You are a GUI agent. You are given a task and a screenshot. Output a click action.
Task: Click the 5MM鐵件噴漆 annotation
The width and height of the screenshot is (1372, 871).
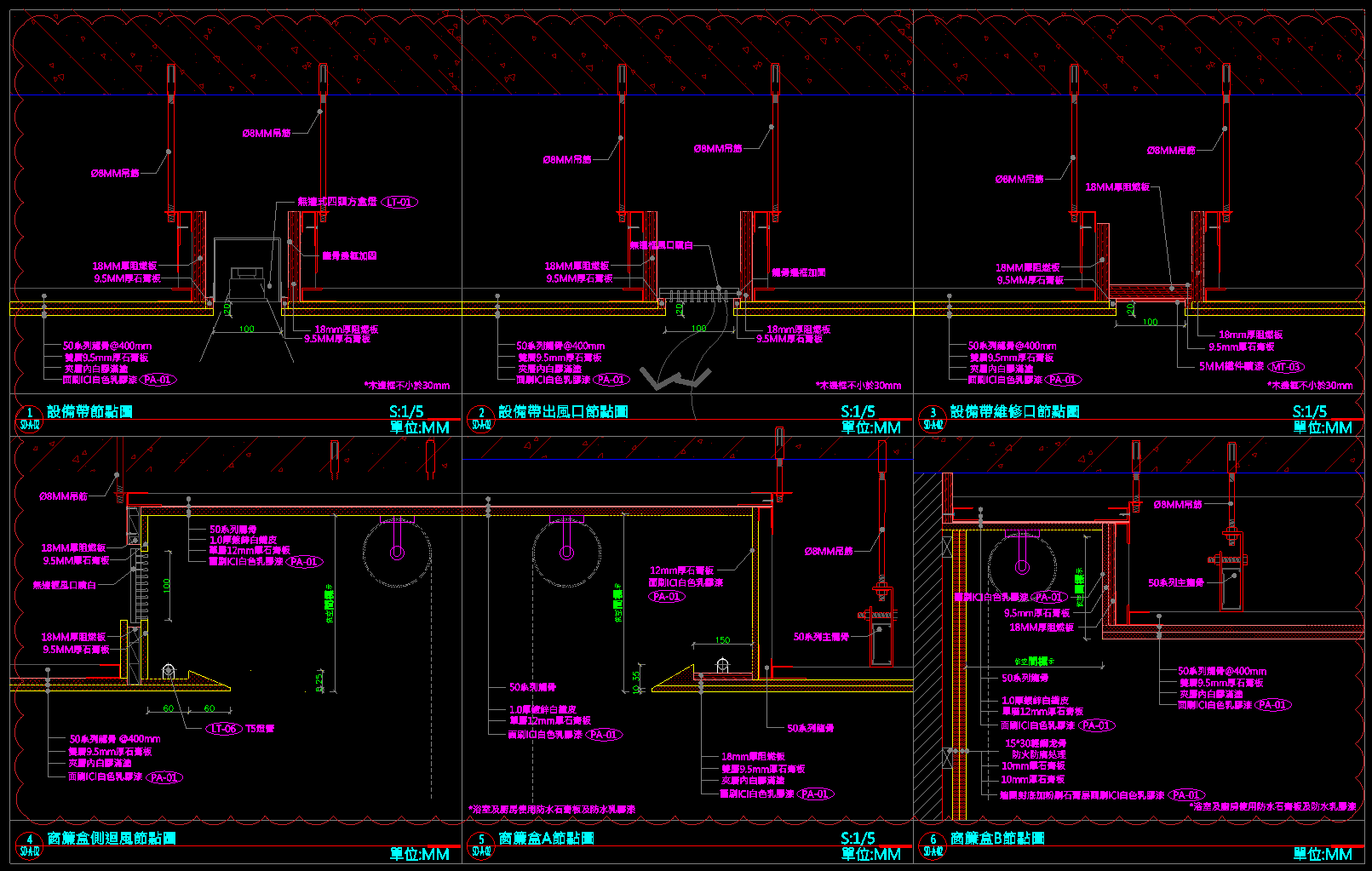(x=1231, y=367)
